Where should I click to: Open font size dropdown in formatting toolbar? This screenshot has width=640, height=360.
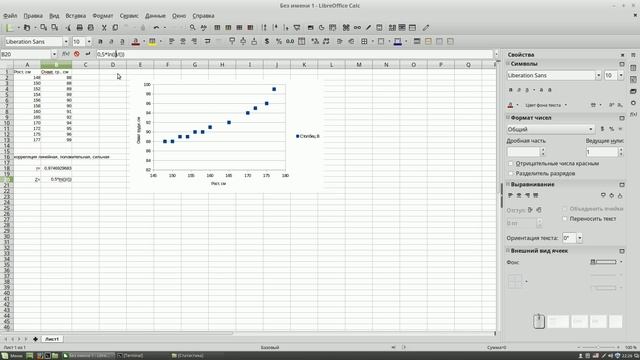coord(89,42)
